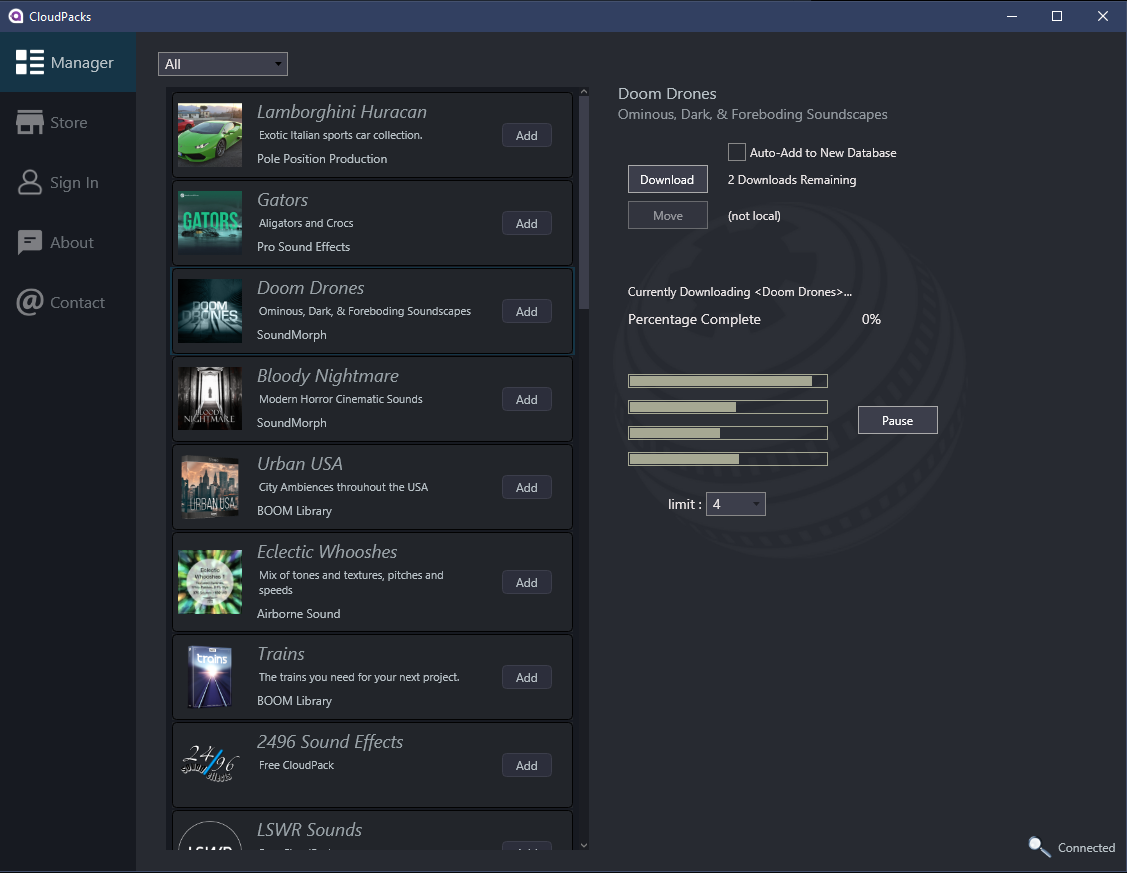Click the Free CloudPack description
The width and height of the screenshot is (1127, 873).
[x=296, y=765]
